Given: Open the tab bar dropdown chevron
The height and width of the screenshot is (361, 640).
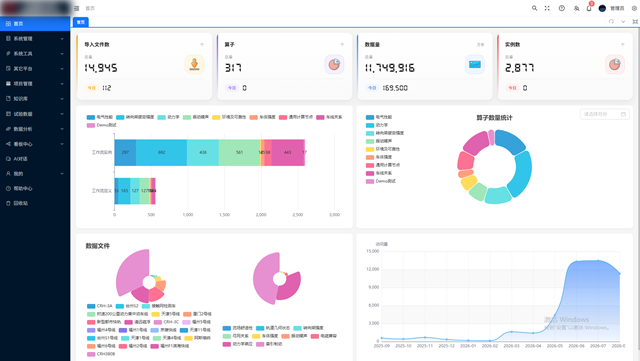Looking at the screenshot, I should [x=623, y=22].
